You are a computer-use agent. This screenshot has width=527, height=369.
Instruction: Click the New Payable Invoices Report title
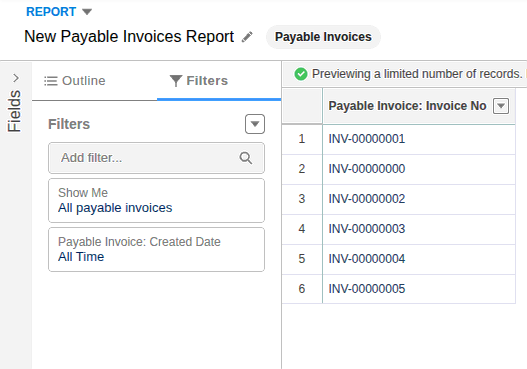[x=129, y=37]
